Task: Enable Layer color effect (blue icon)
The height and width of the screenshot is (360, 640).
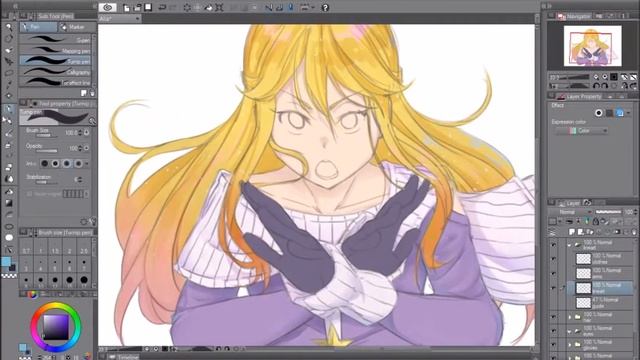Action: pos(620,113)
